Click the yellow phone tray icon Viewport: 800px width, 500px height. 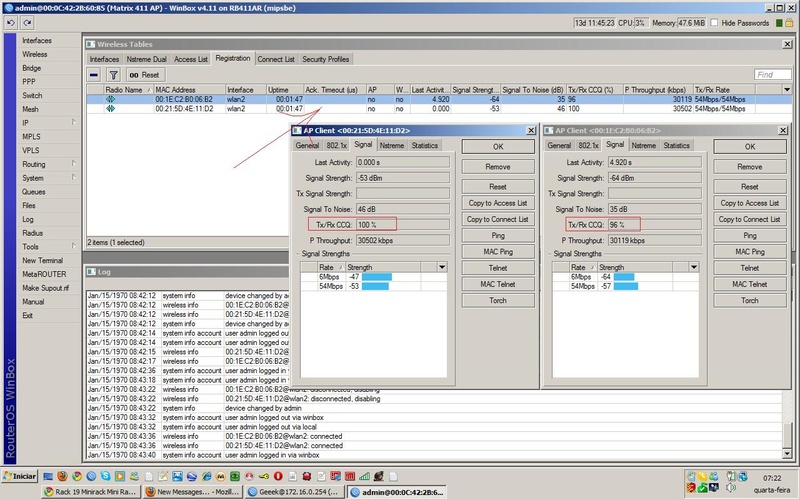coord(703,476)
